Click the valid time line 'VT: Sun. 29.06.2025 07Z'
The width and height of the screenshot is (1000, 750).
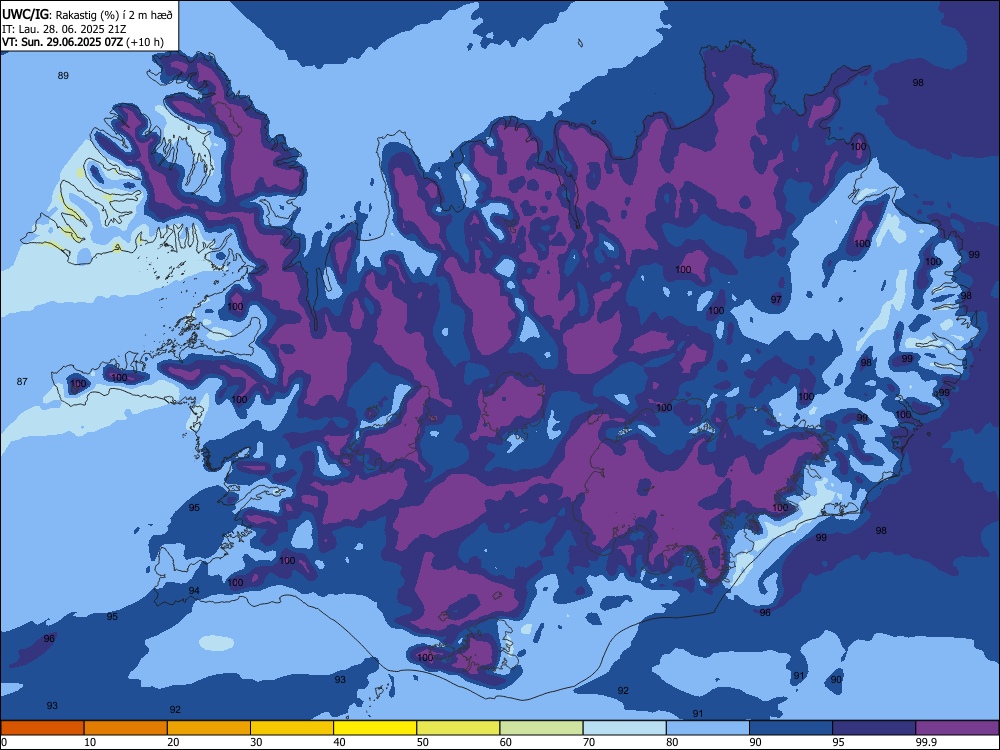(x=62, y=42)
